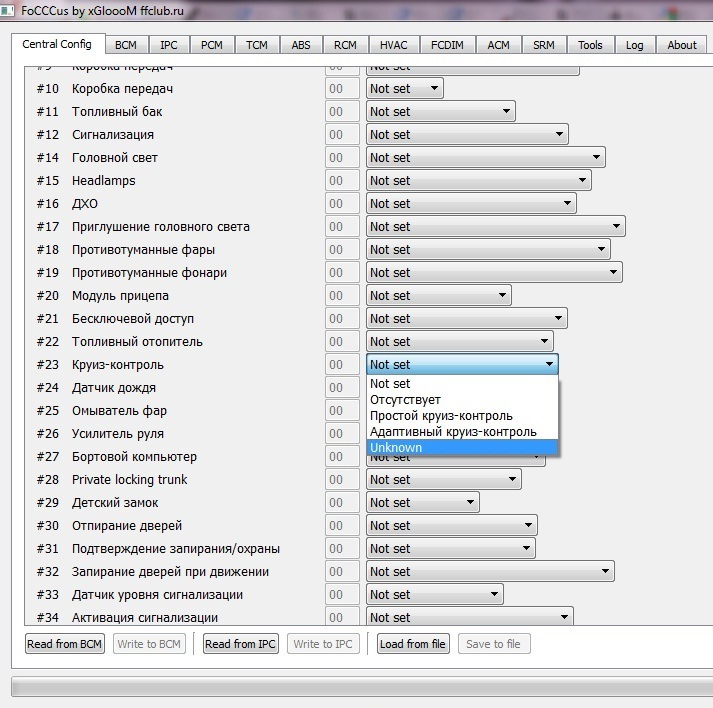This screenshot has width=713, height=708.
Task: Open the About tab
Action: (x=682, y=45)
